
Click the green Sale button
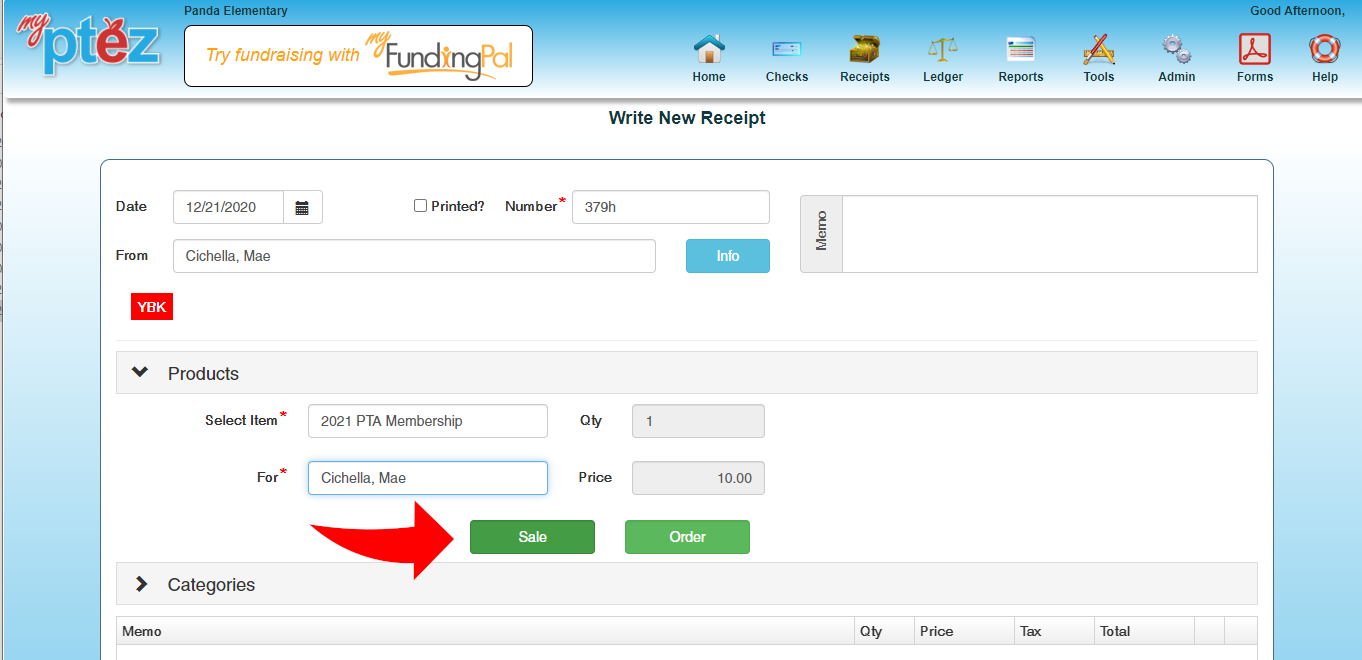532,537
